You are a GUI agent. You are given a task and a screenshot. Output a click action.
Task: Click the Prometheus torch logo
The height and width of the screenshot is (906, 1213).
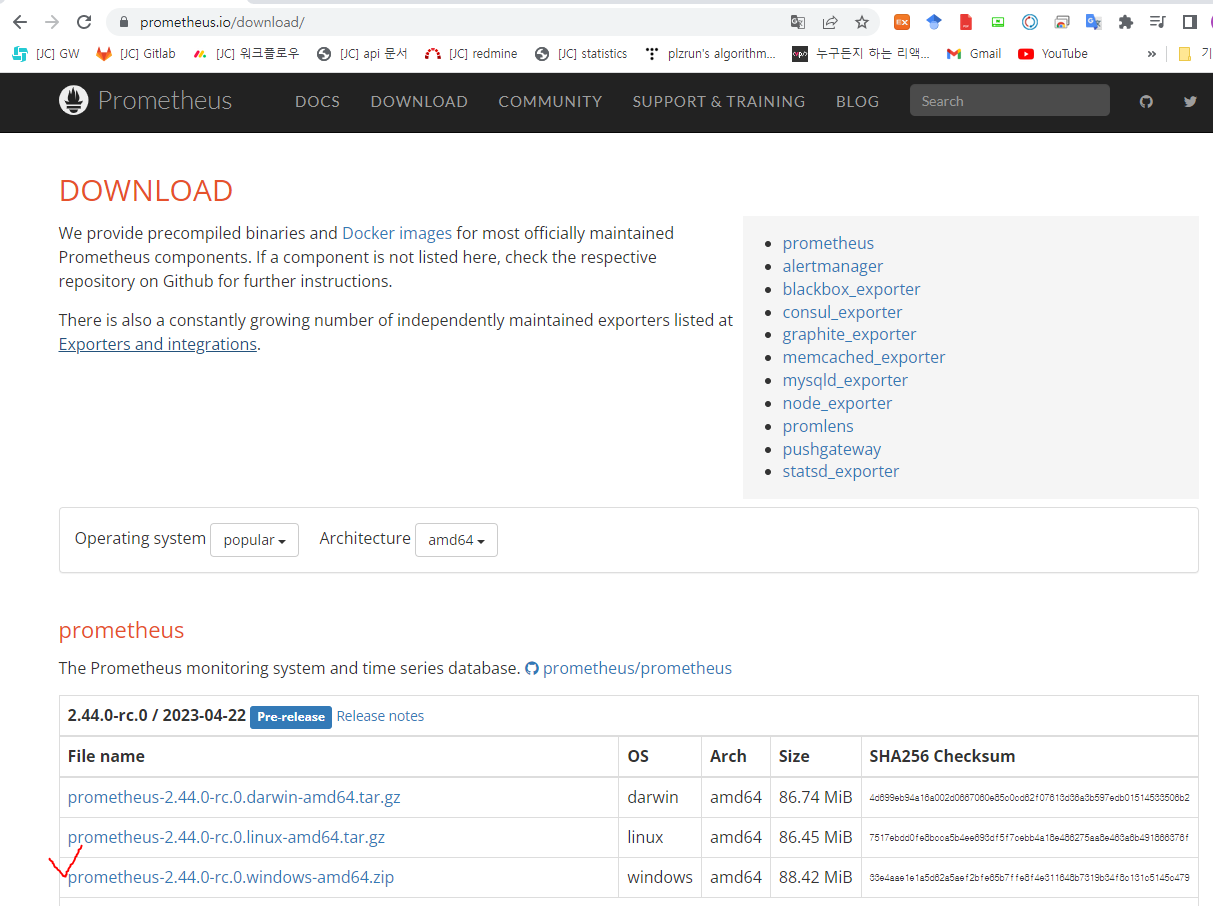coord(73,100)
